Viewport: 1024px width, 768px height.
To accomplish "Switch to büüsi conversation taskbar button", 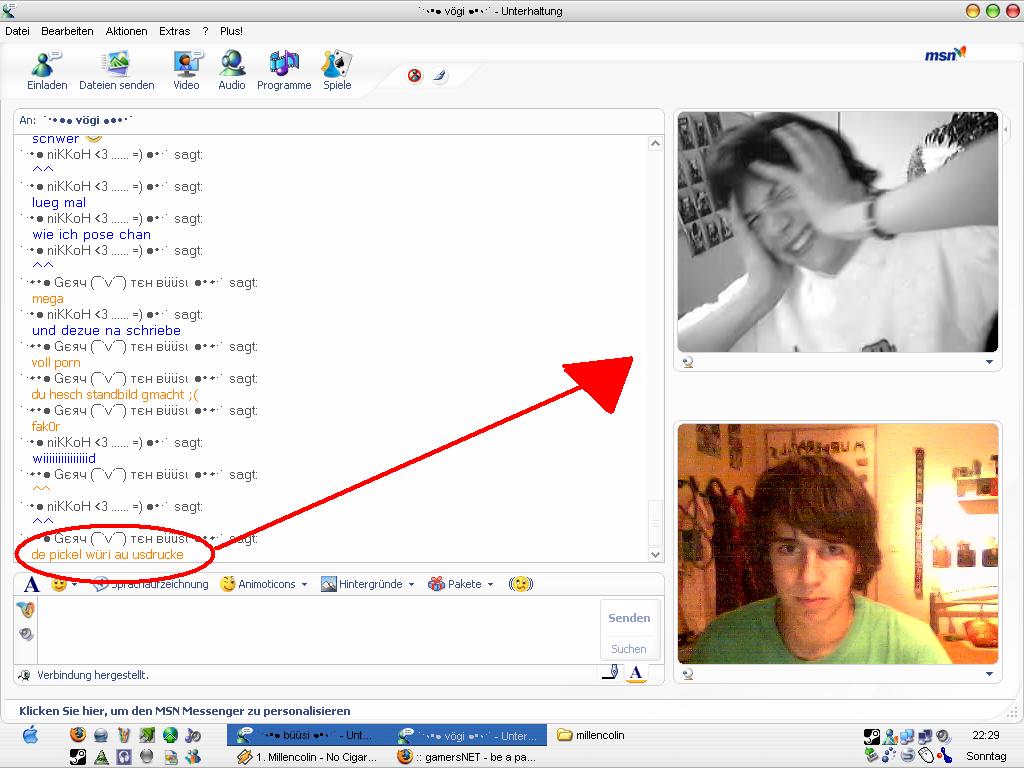I will 307,735.
